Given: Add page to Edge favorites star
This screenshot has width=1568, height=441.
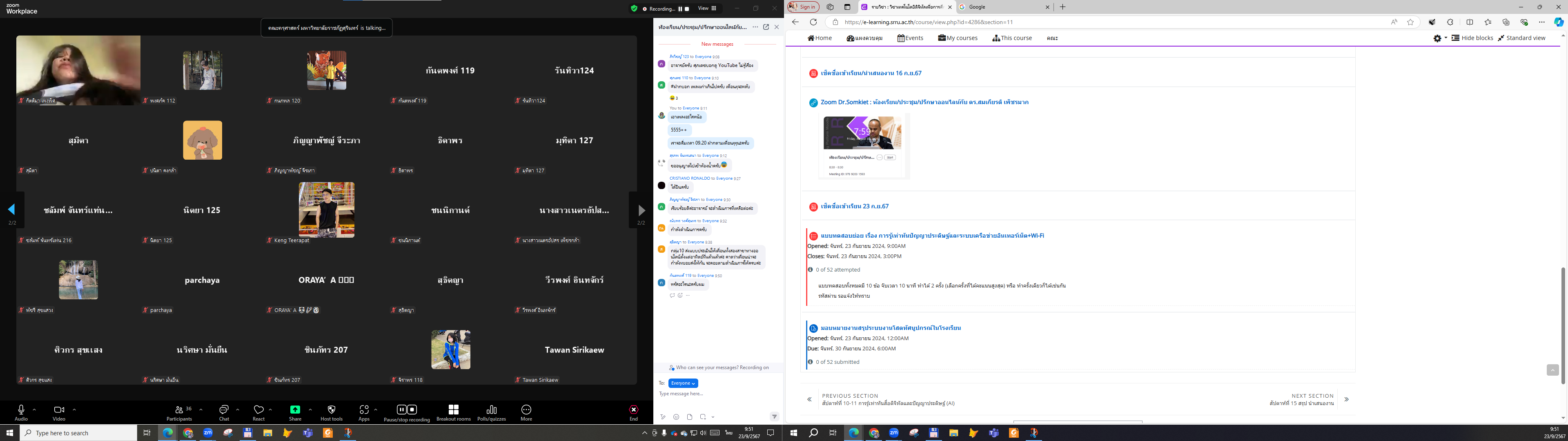Looking at the screenshot, I should coord(1410,22).
